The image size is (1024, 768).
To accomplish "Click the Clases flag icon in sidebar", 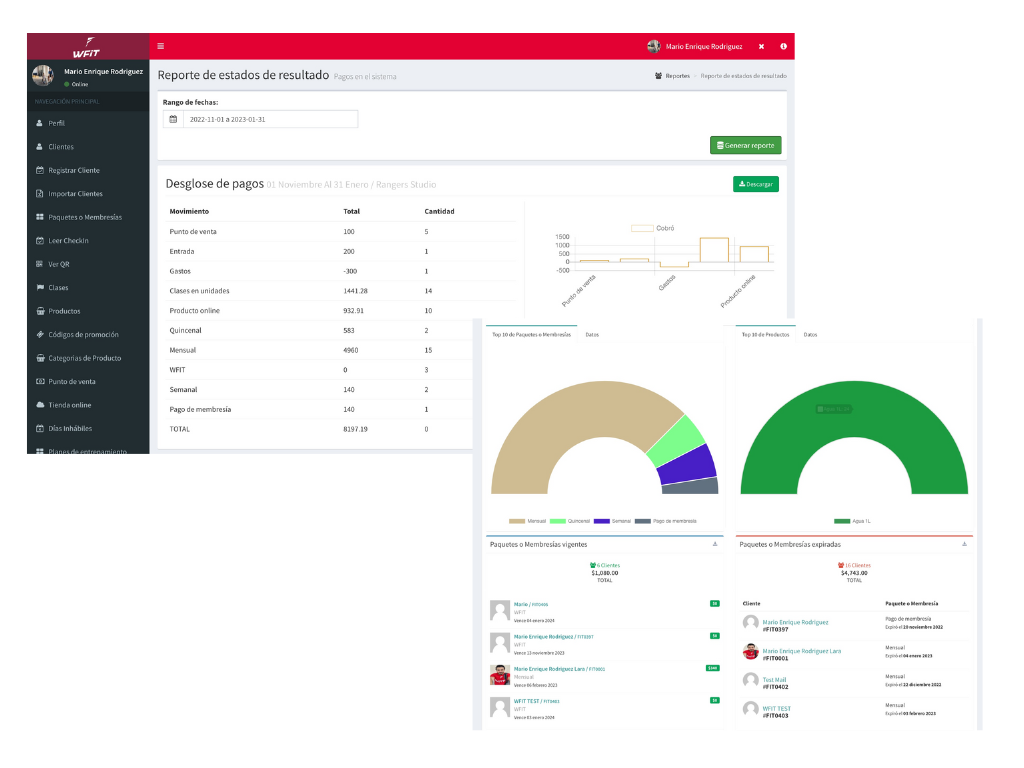I will tap(39, 288).
